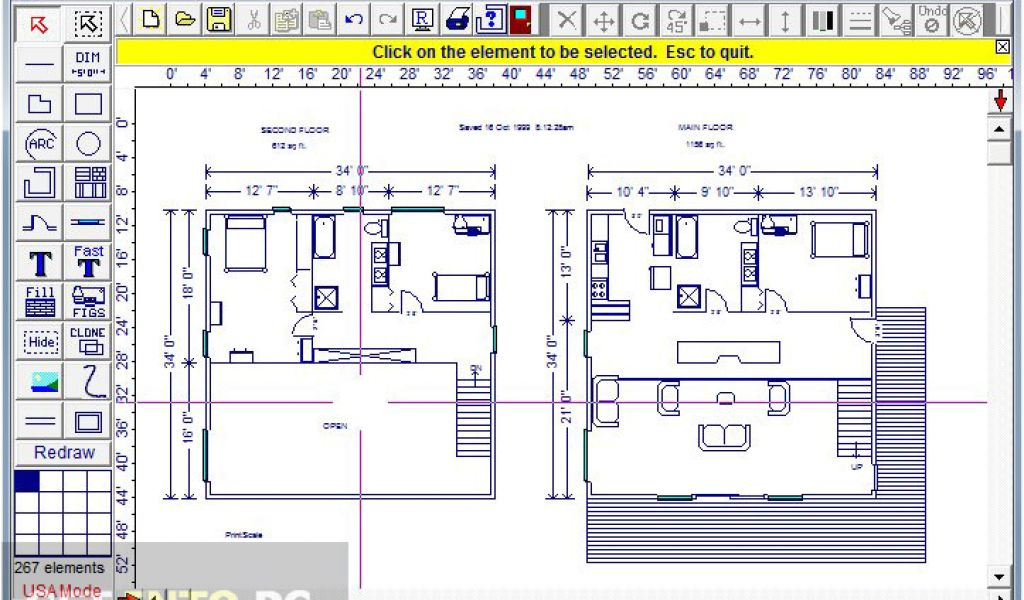Expand toolbar with the left chevron
This screenshot has width=1024, height=600.
point(125,19)
